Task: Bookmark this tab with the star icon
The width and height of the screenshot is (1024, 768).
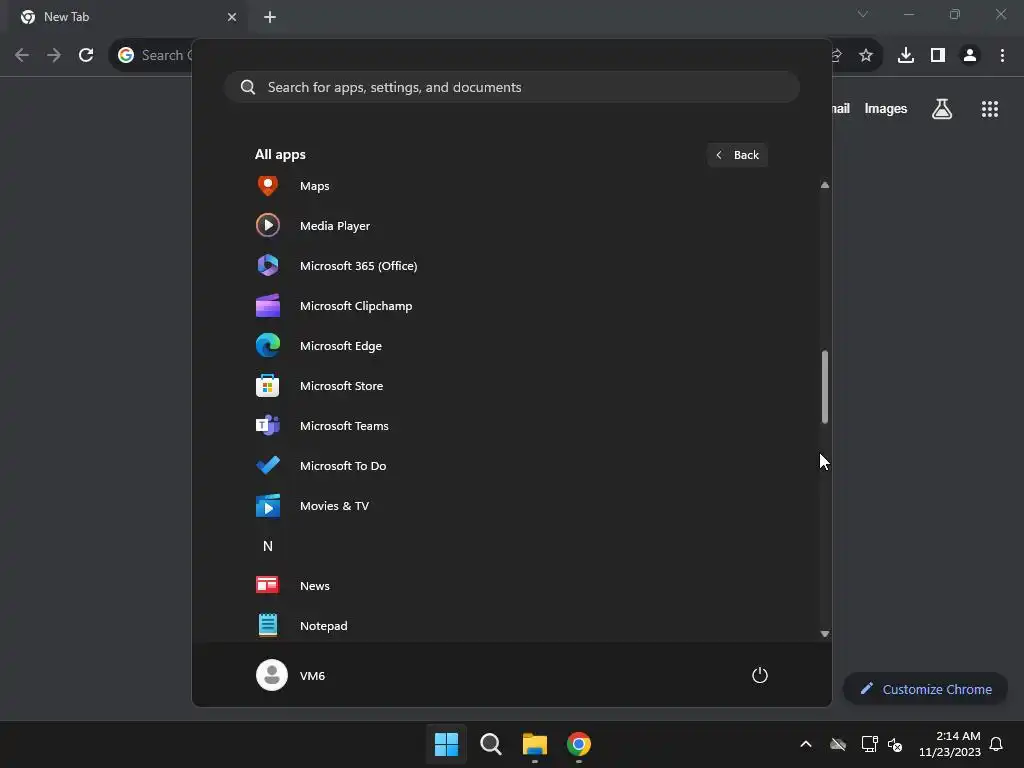Action: click(x=866, y=56)
